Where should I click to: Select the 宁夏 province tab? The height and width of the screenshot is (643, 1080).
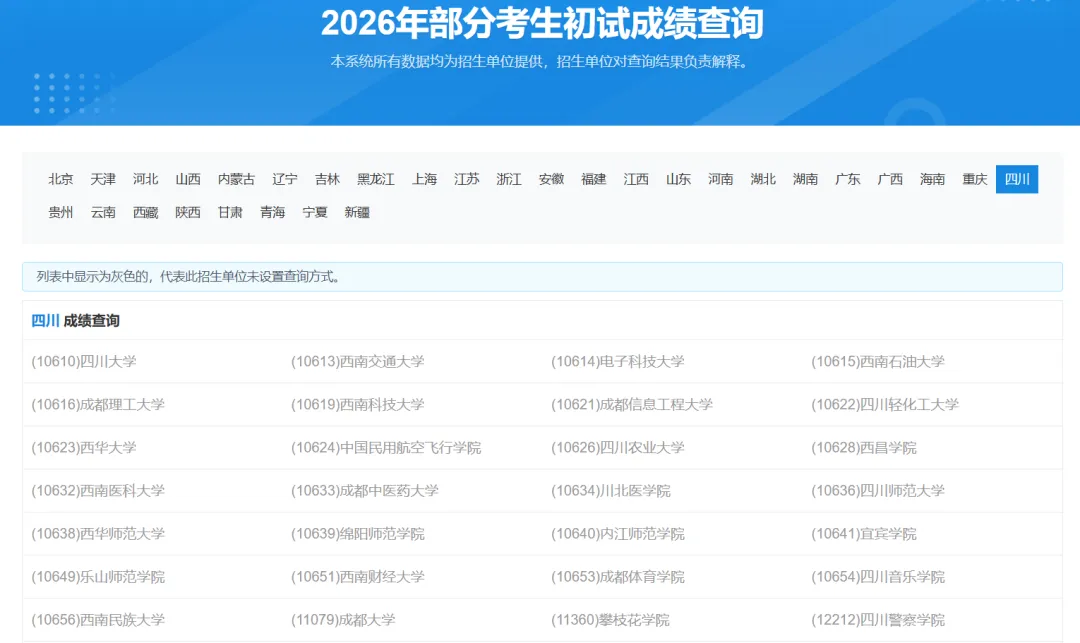click(315, 212)
